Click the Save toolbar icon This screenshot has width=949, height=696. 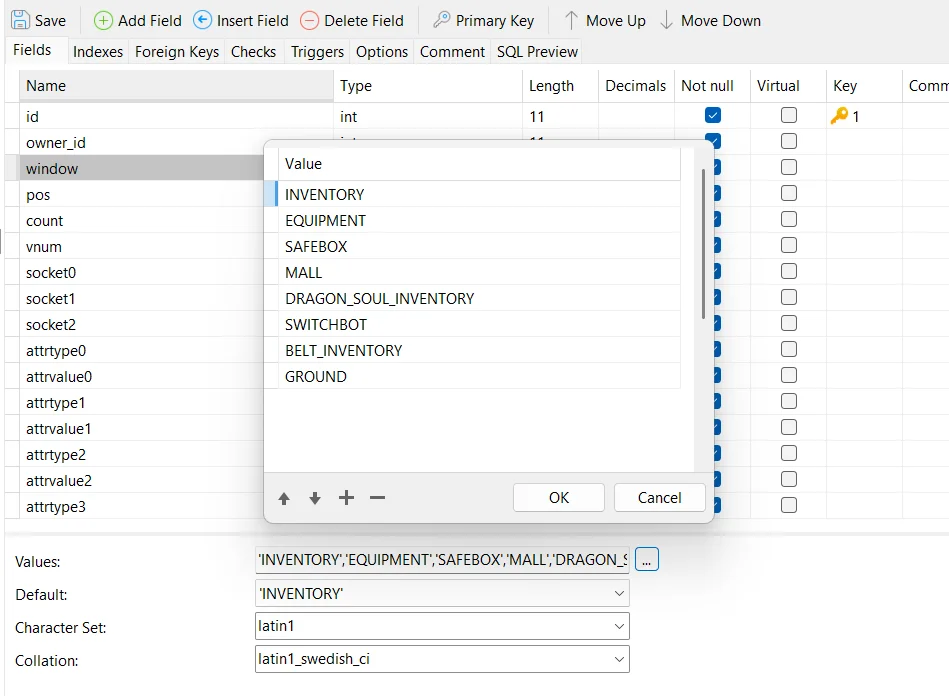tap(20, 20)
